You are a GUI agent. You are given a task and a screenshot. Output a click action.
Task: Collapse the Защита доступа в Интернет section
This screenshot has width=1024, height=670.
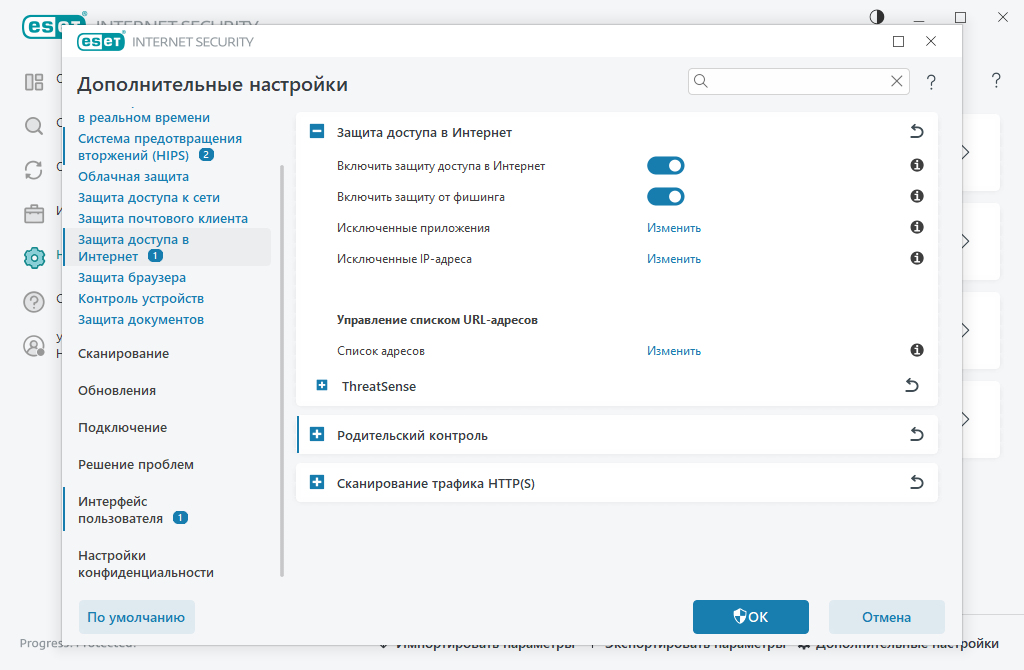(x=317, y=132)
